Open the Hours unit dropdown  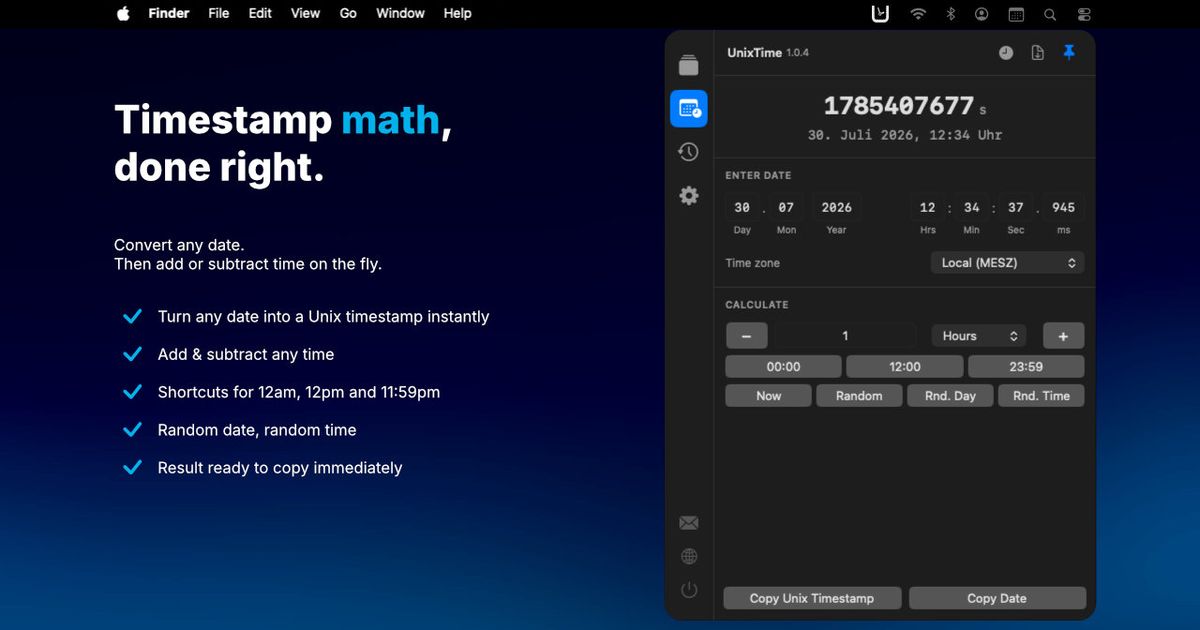pos(979,336)
